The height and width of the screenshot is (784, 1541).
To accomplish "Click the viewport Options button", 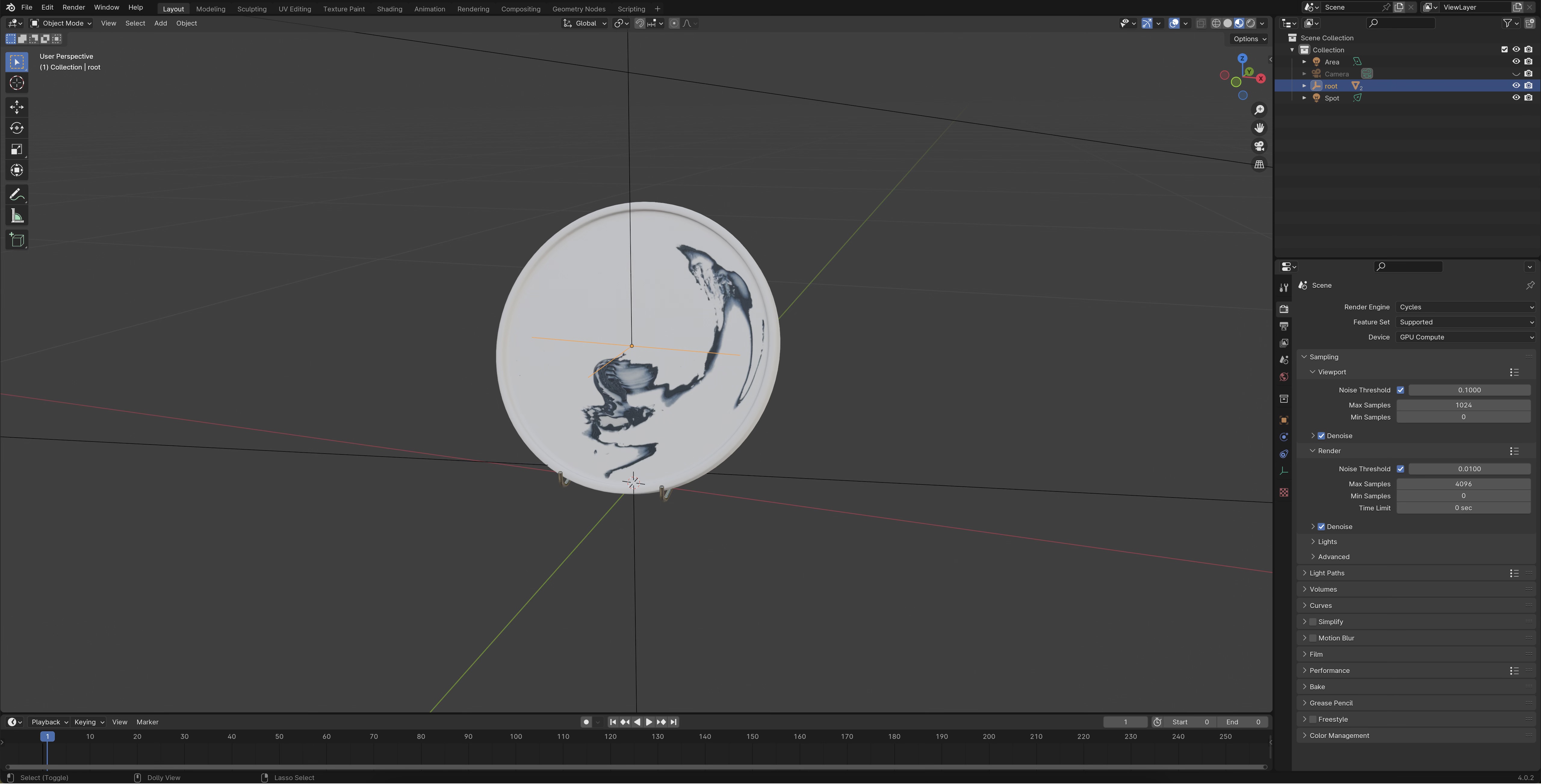I will tap(1250, 39).
